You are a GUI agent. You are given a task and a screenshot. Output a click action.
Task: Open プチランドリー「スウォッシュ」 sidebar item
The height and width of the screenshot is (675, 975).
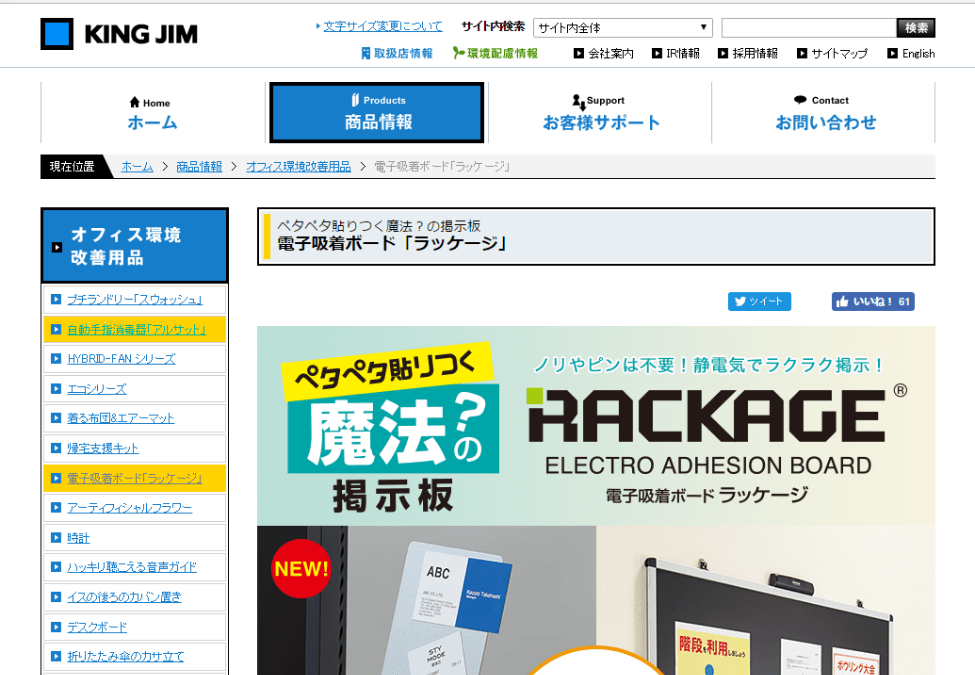tap(135, 300)
